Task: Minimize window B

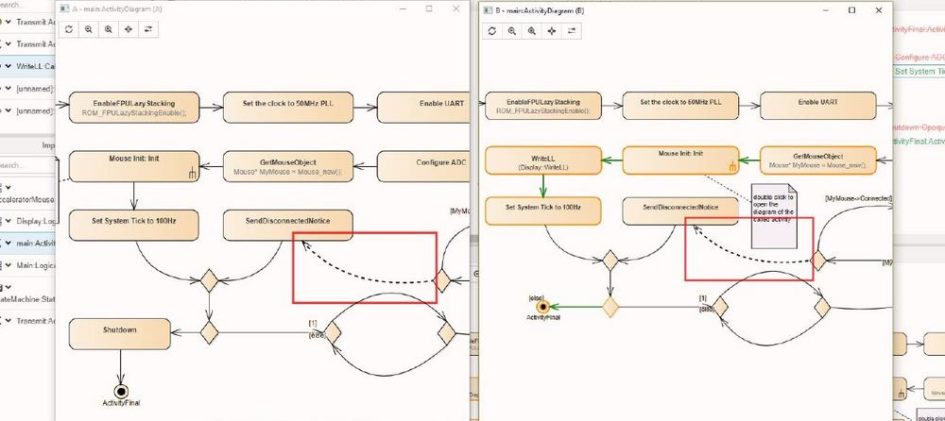Action: click(824, 10)
